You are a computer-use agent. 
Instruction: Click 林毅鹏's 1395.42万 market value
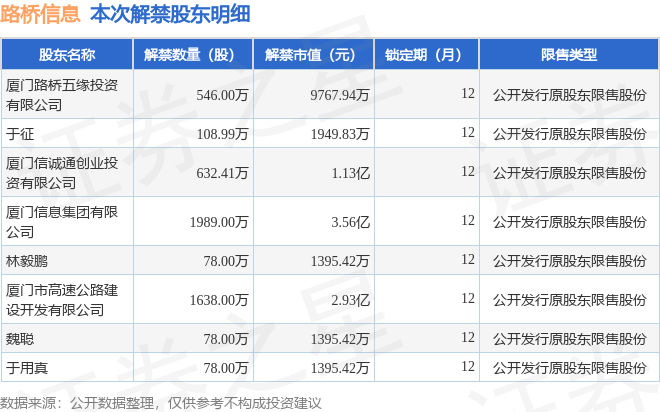340,261
